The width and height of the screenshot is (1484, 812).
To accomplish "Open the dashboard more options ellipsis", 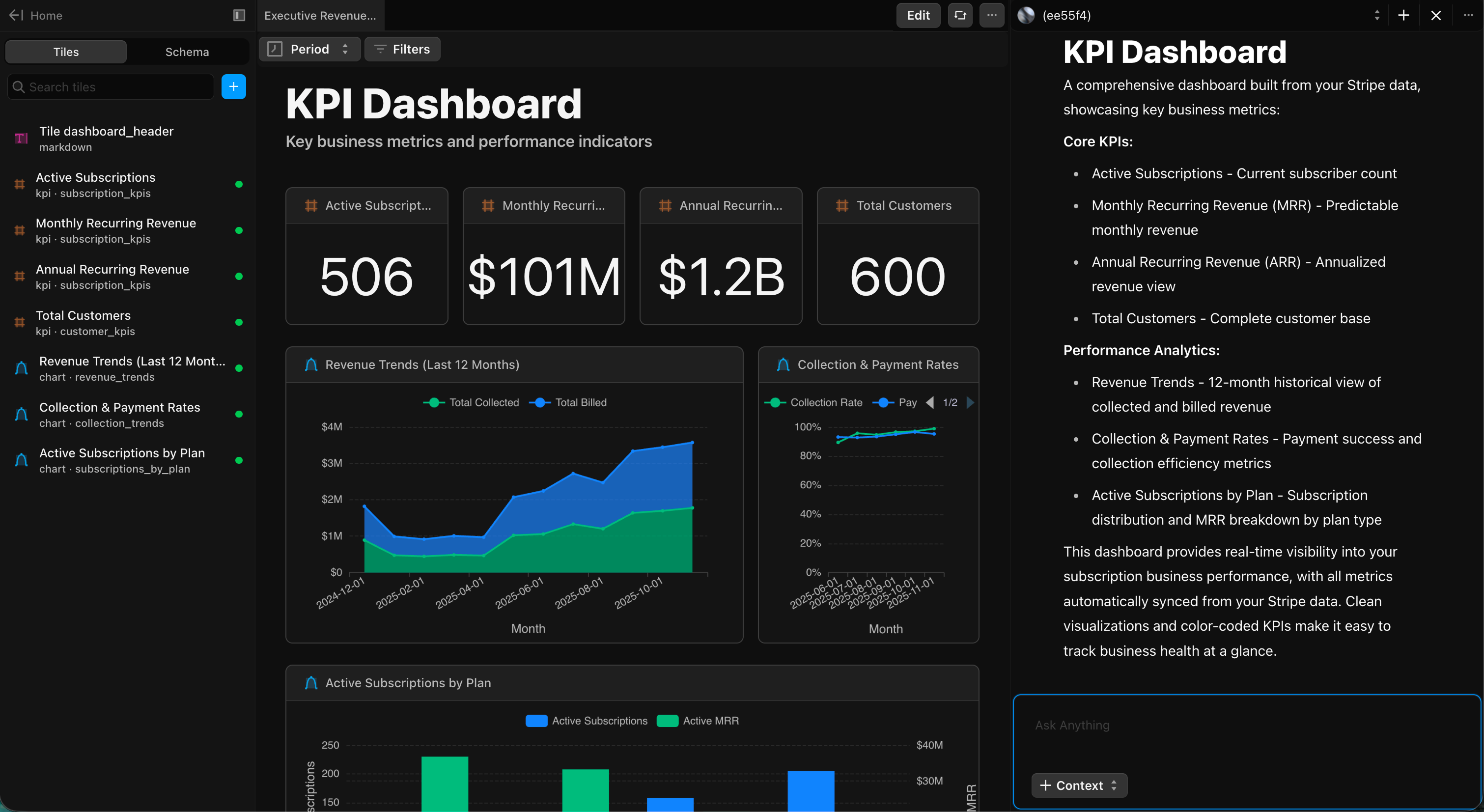I will click(x=991, y=15).
